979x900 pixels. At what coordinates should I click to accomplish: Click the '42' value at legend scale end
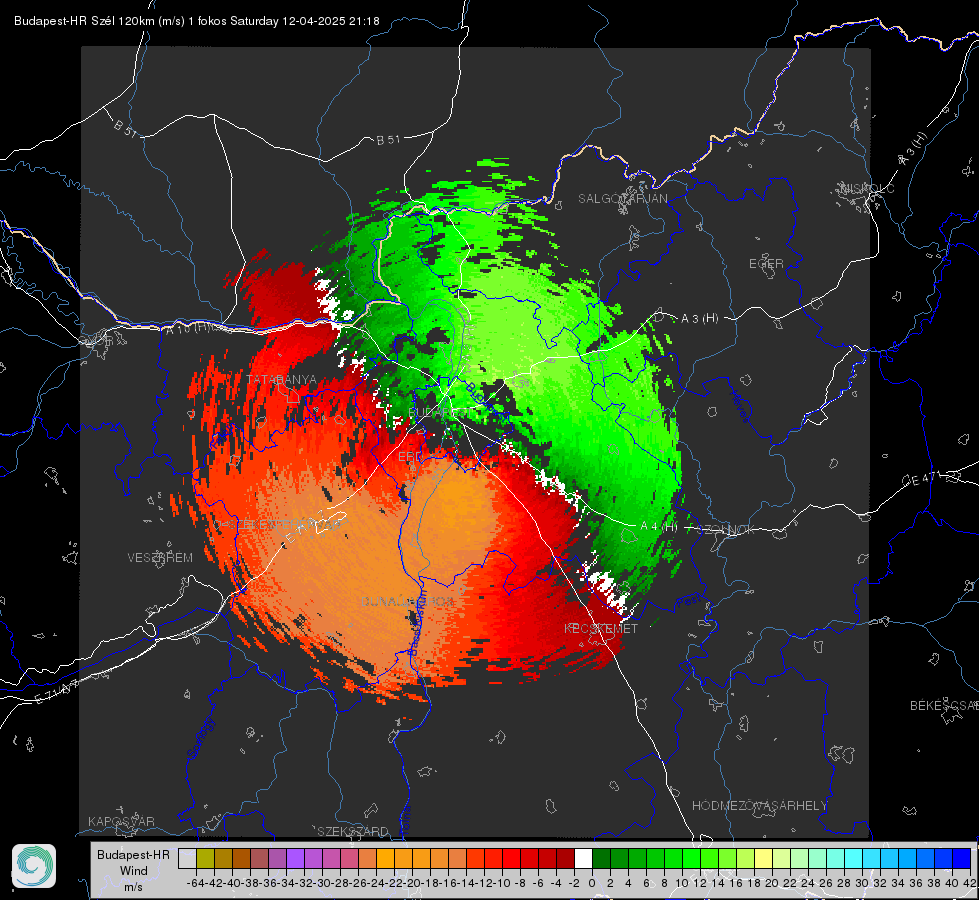click(969, 883)
